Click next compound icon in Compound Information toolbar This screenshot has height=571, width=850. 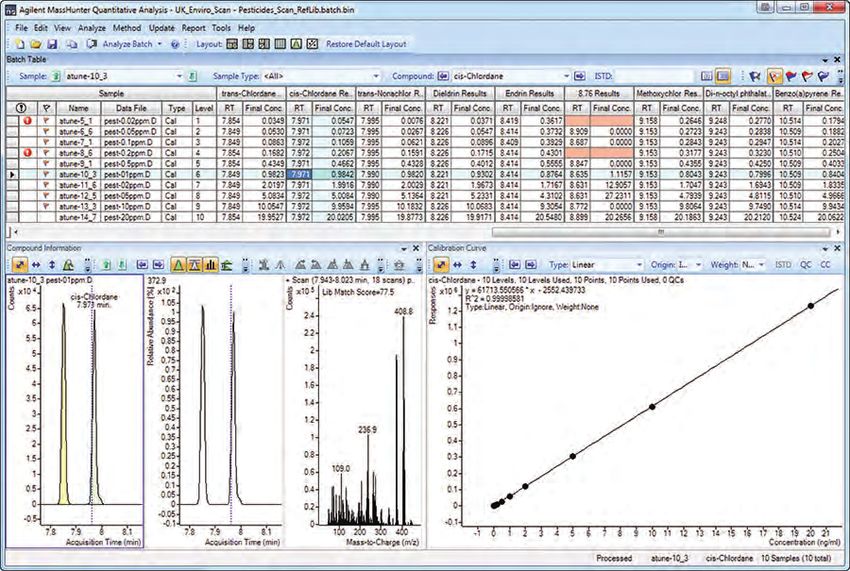coord(158,265)
